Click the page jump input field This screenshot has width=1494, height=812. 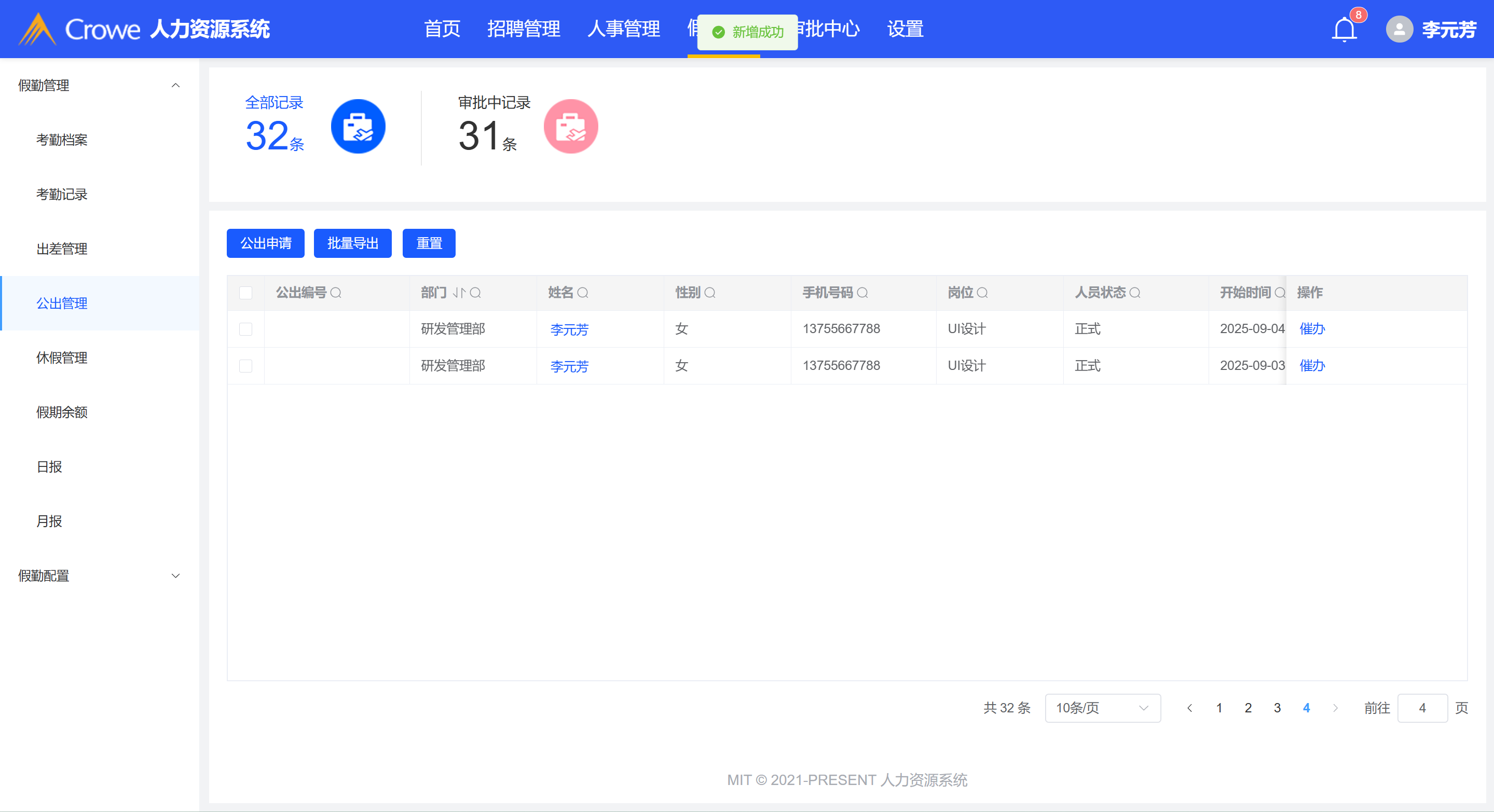[x=1422, y=708]
